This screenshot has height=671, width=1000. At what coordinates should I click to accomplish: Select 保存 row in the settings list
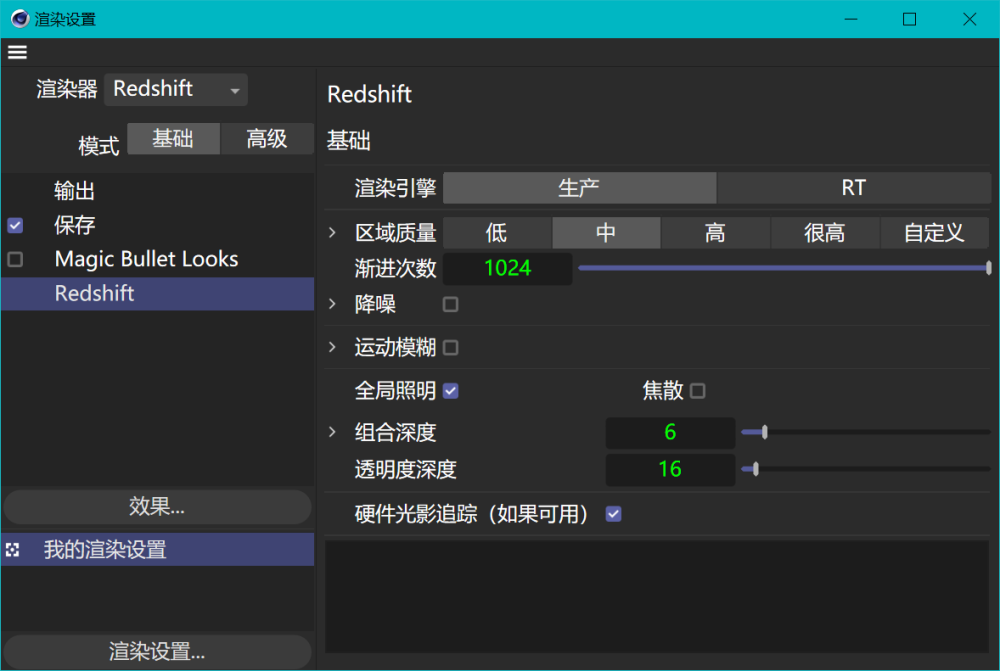click(158, 225)
